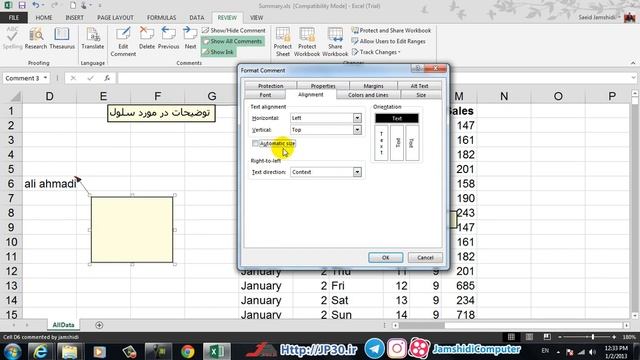Viewport: 640px width, 360px height.
Task: Open the Thesaurus tool
Action: coord(62,38)
